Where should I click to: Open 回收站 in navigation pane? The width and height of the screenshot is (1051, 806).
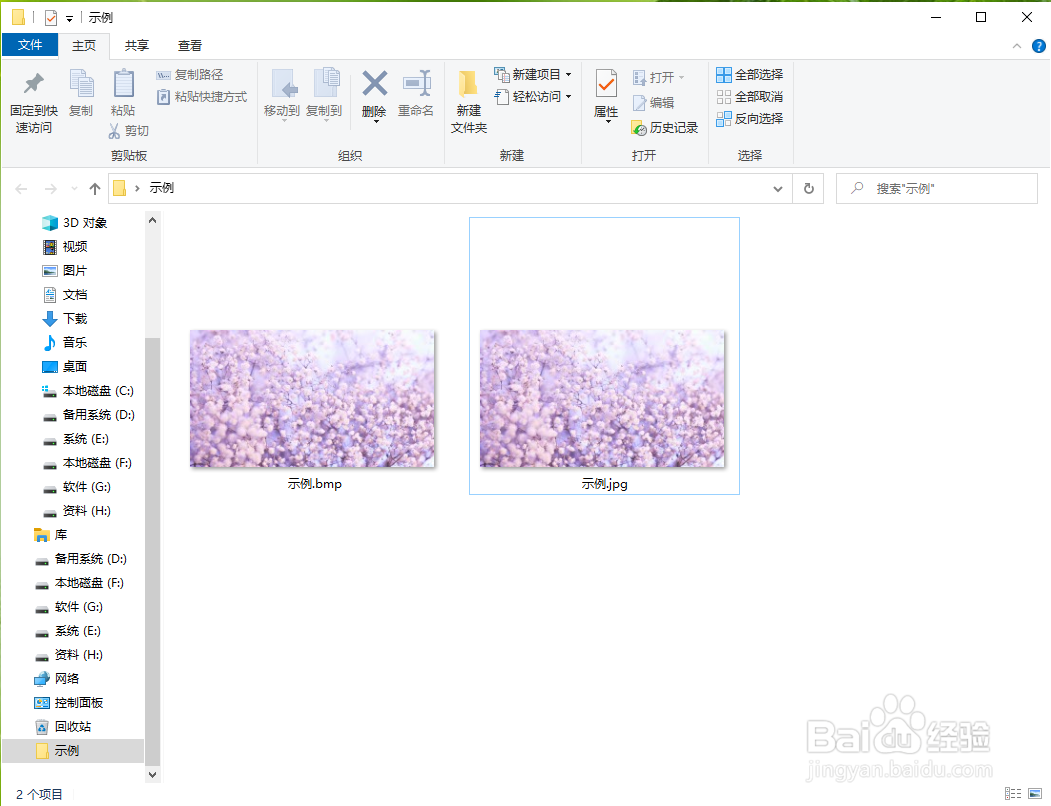[63, 727]
